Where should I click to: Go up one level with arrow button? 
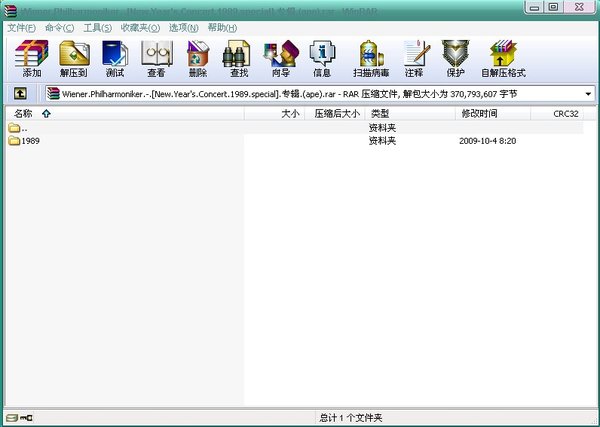[20, 93]
